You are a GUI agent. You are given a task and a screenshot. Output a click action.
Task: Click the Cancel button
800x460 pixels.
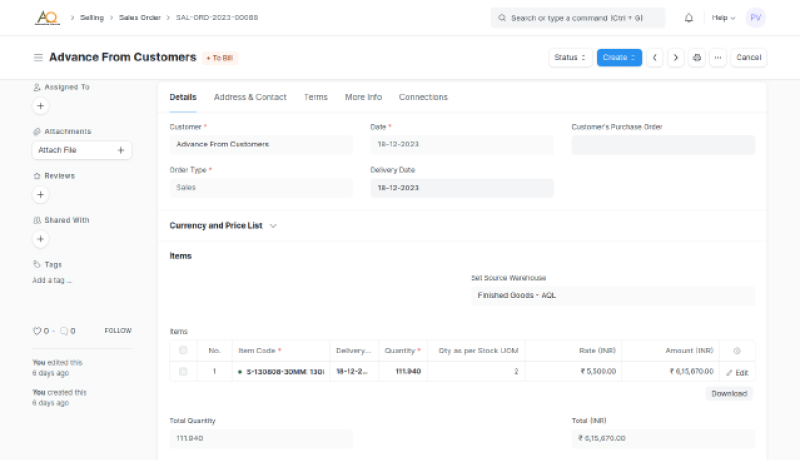click(x=749, y=58)
